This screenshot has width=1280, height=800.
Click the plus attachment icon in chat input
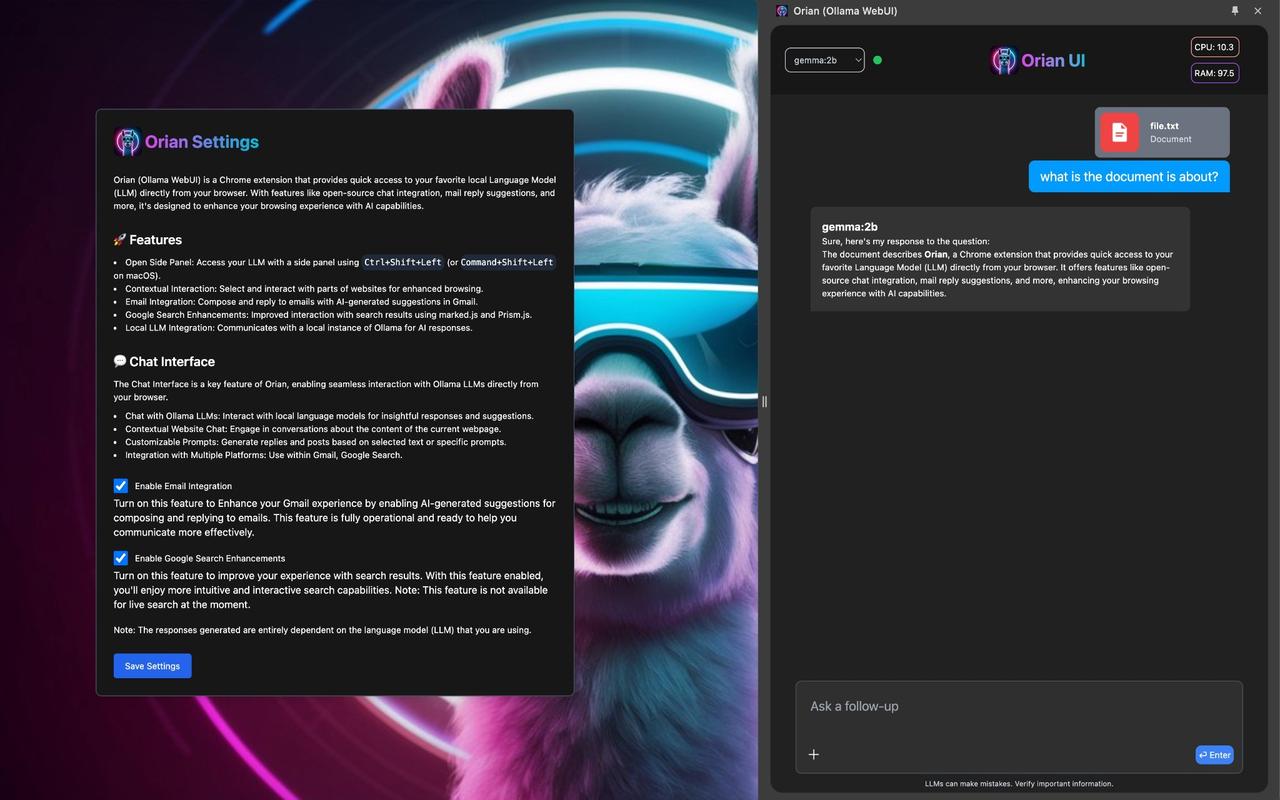tap(814, 754)
